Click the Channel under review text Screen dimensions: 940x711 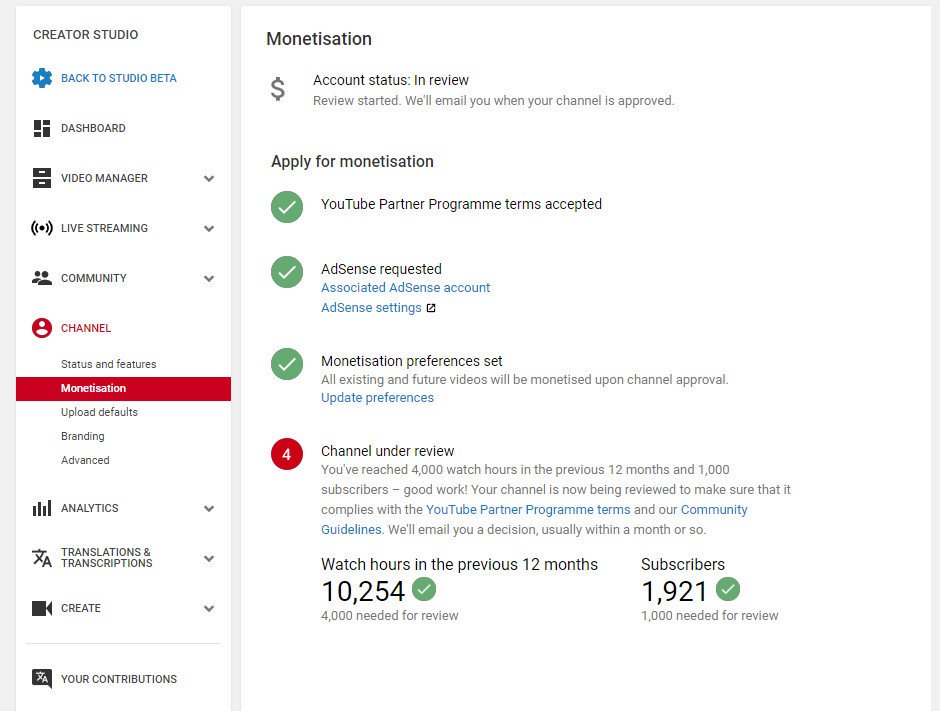(387, 451)
